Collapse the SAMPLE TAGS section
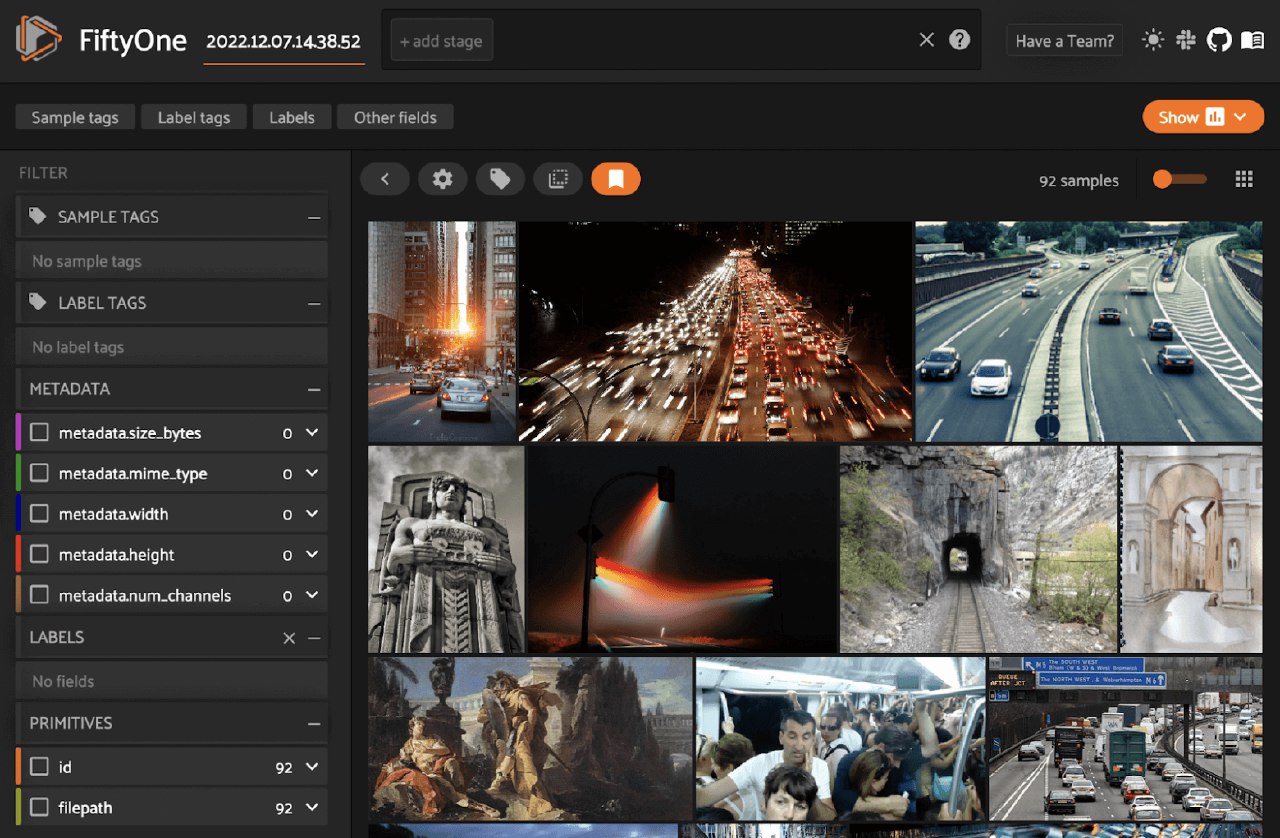1280x838 pixels. 314,217
